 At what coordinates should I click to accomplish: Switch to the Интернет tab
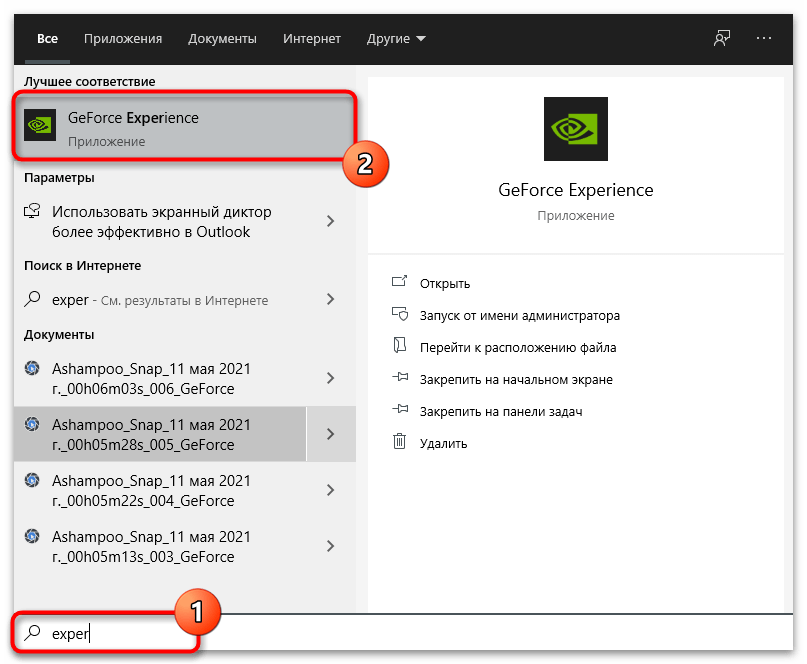(x=312, y=39)
